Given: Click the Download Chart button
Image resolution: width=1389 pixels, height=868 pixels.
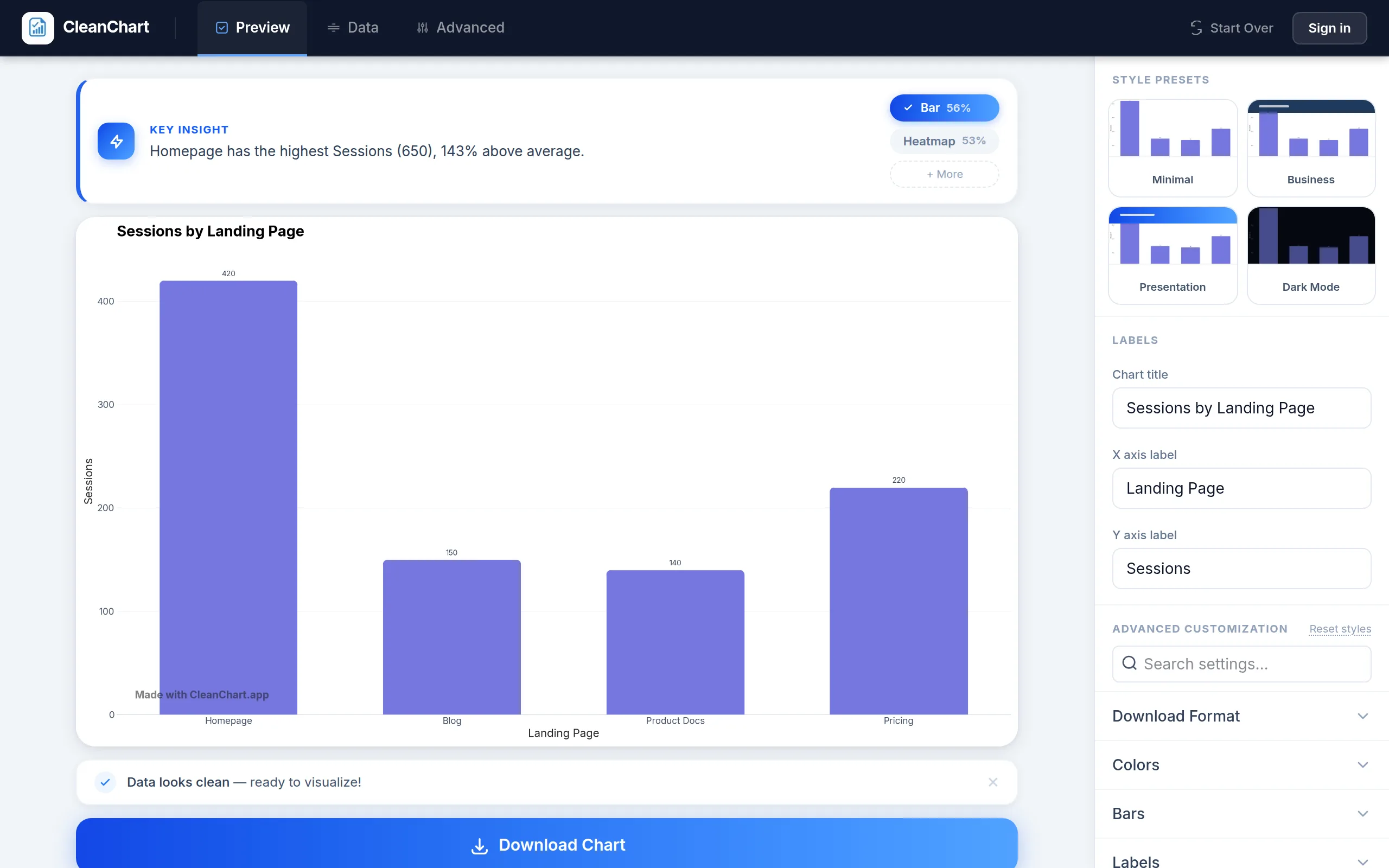Looking at the screenshot, I should 546,843.
